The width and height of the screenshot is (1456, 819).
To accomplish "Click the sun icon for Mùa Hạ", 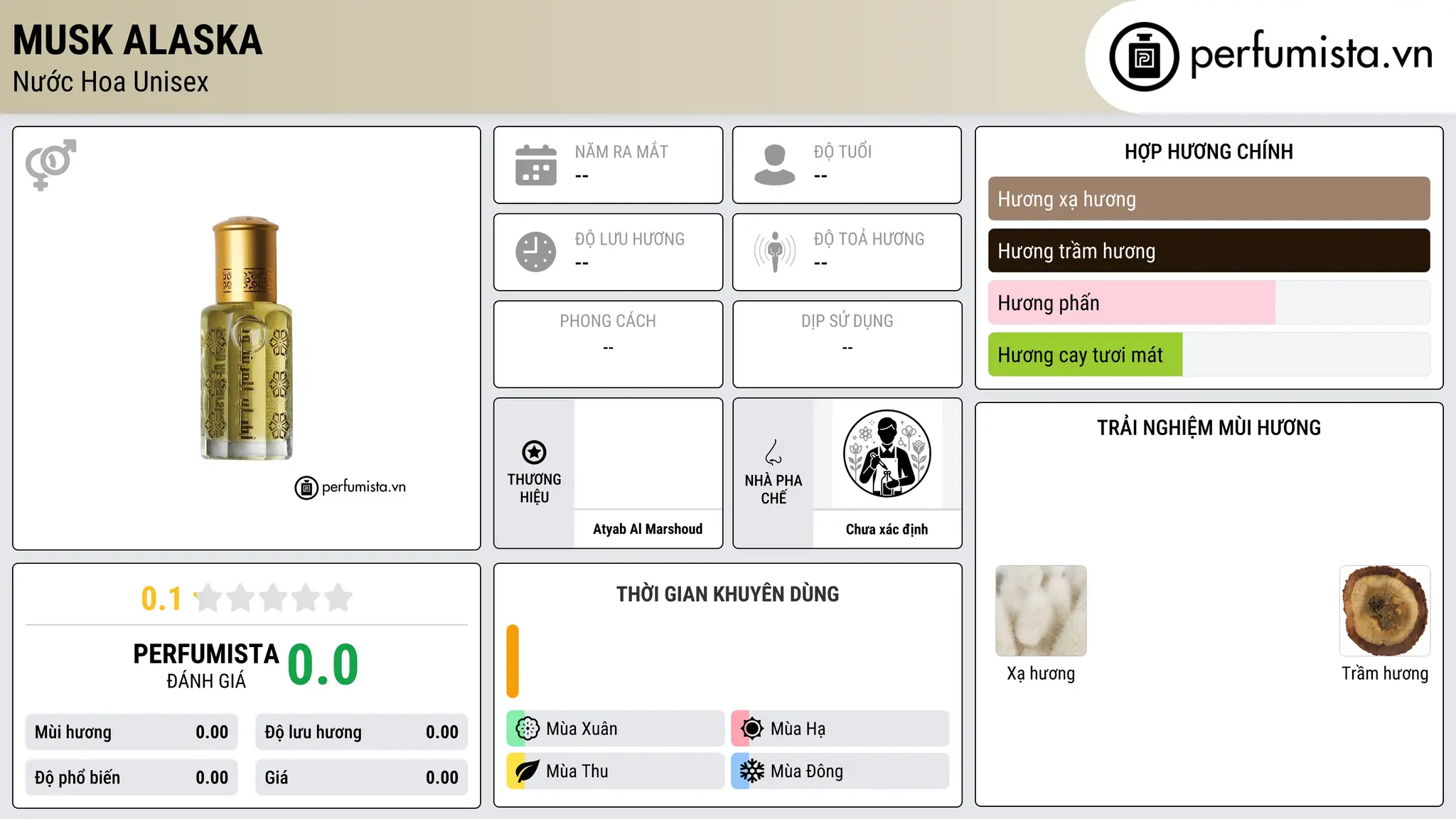I will [752, 729].
